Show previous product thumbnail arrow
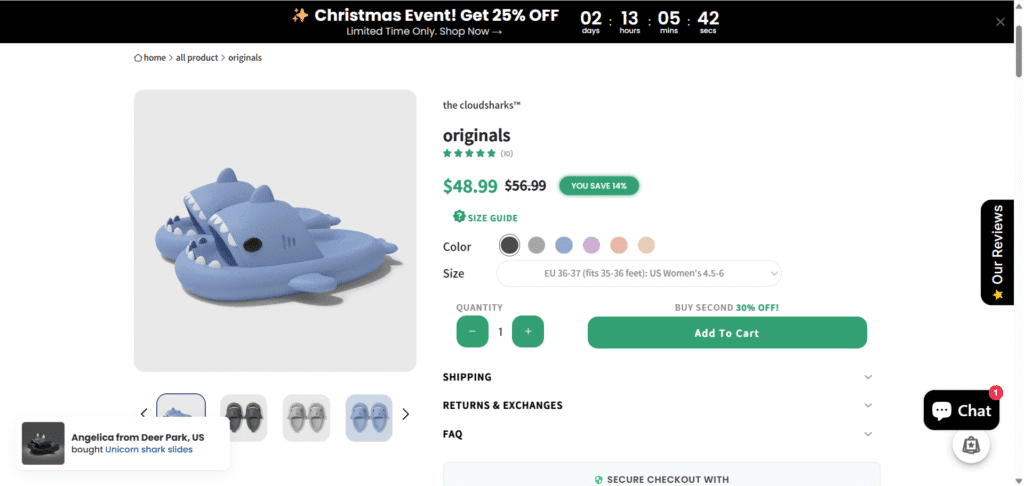Screen dimensions: 1024x486 pyautogui.click(x=144, y=414)
